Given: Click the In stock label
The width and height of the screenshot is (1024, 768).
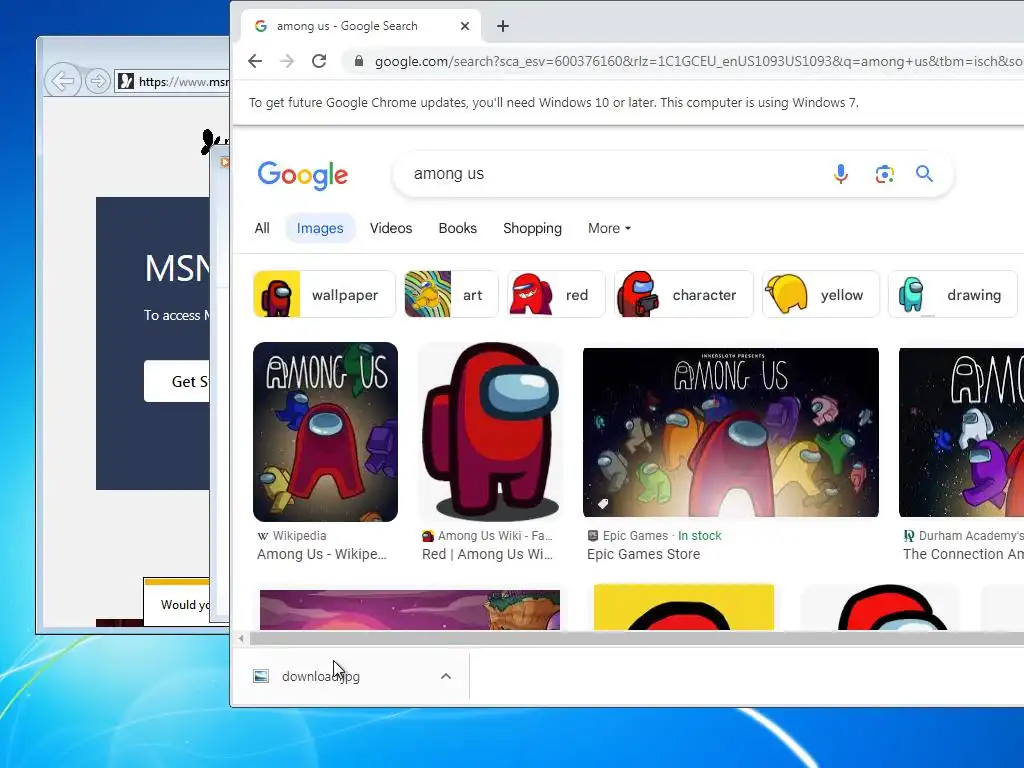Looking at the screenshot, I should [699, 536].
